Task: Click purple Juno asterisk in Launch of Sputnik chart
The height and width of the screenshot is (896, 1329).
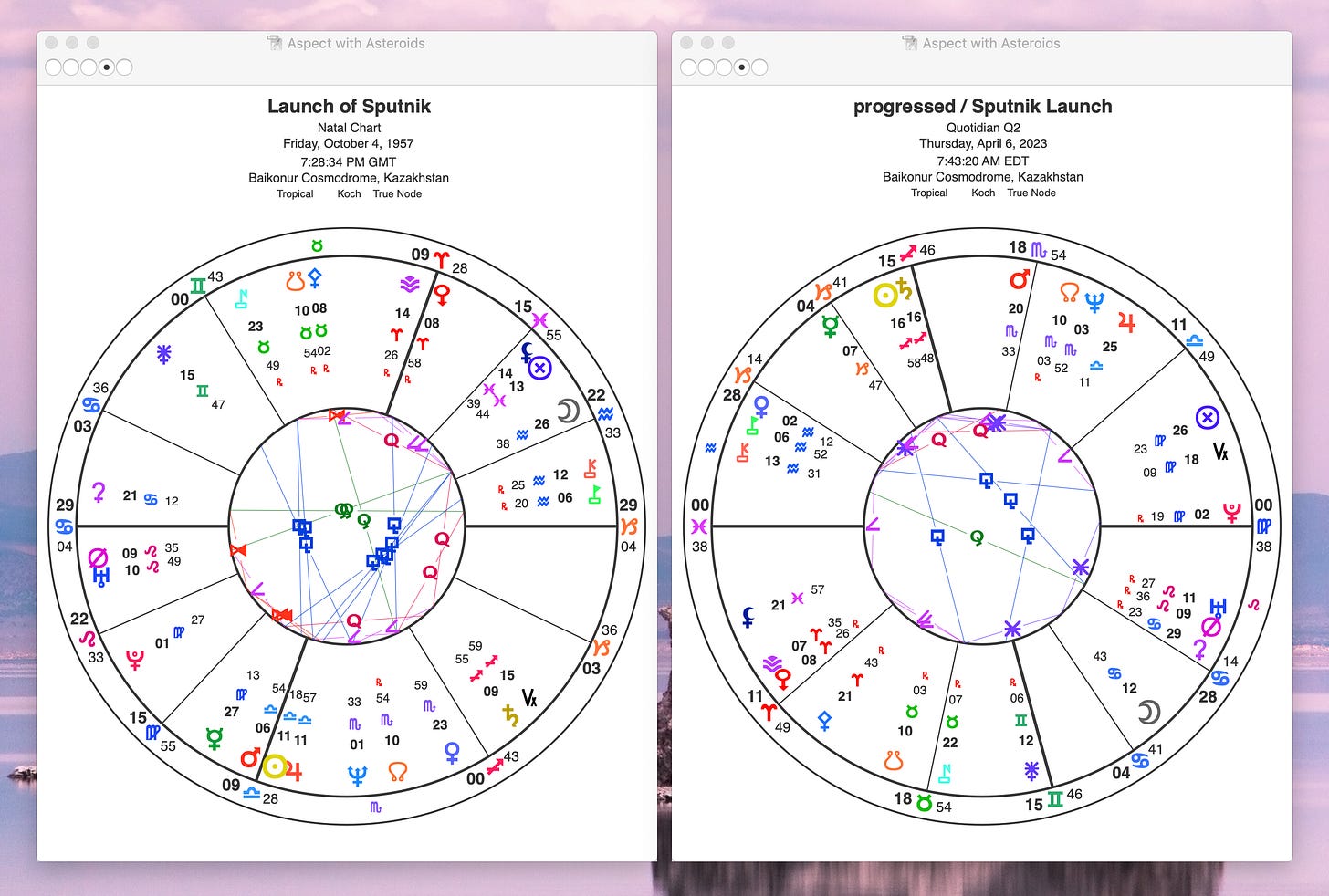Action: pyautogui.click(x=163, y=354)
